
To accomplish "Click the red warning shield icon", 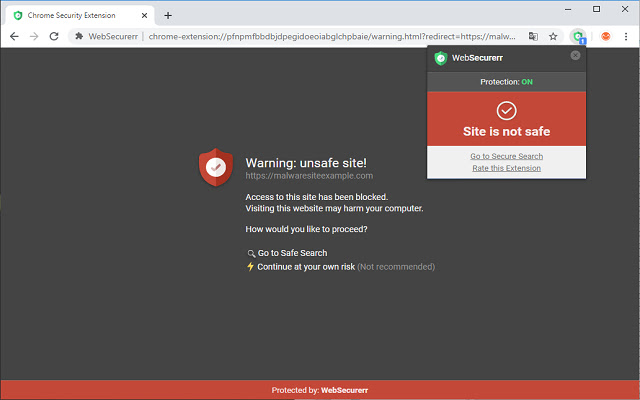I will (x=216, y=167).
